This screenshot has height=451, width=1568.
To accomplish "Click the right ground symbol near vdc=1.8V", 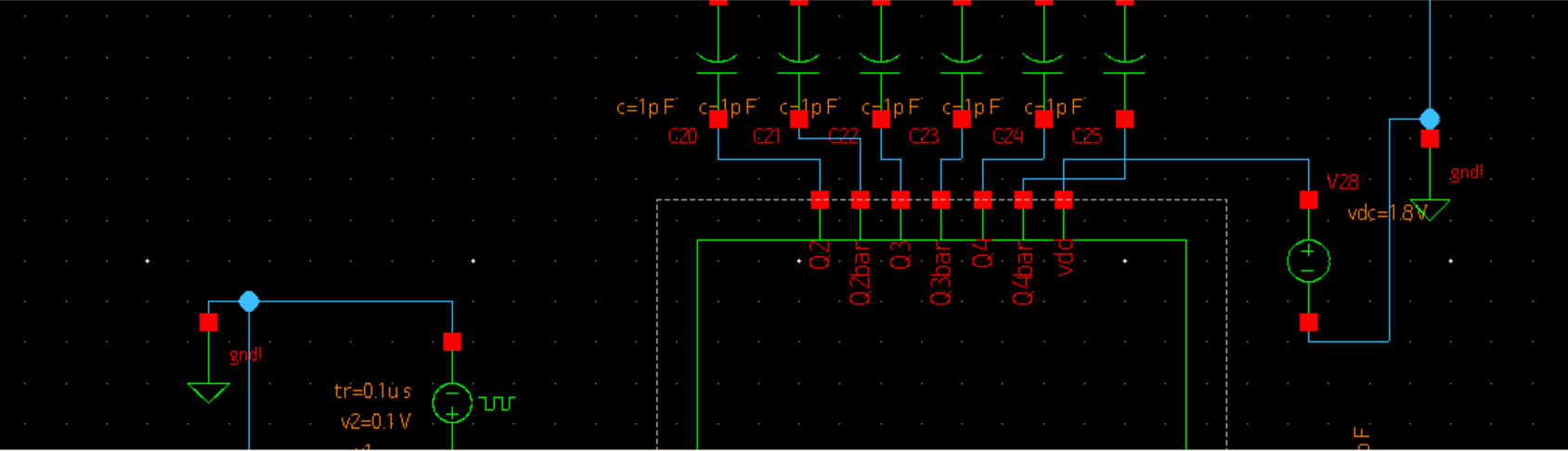I will tap(1430, 210).
